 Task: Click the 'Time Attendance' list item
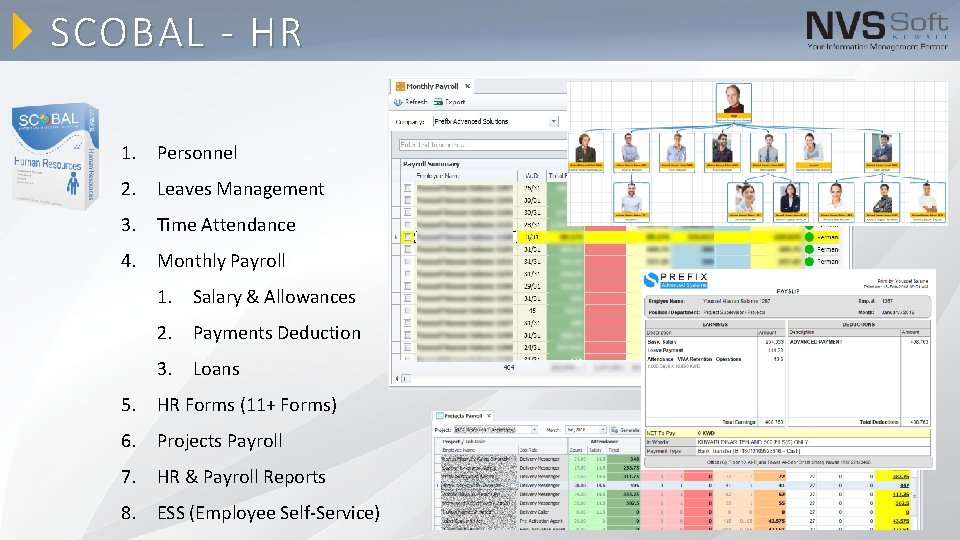click(226, 225)
